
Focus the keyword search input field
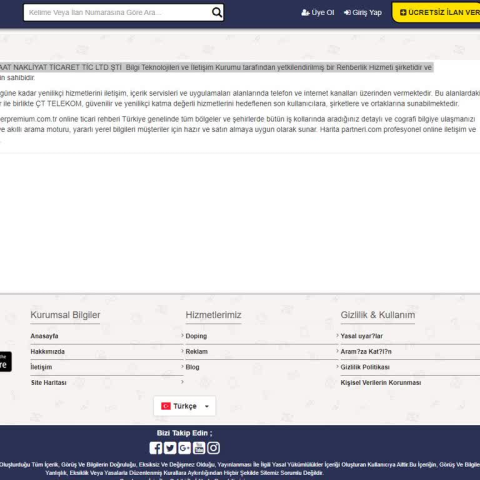click(118, 13)
